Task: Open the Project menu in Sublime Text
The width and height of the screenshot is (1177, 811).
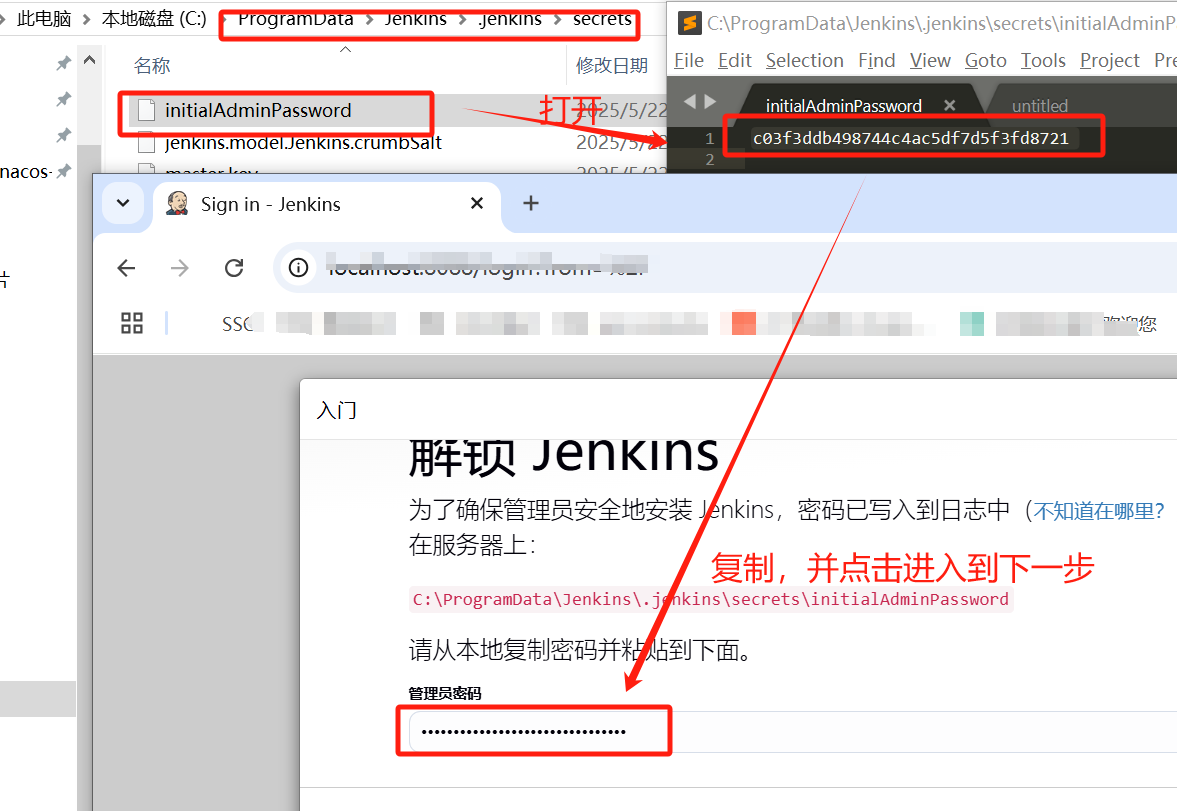Action: (1109, 61)
